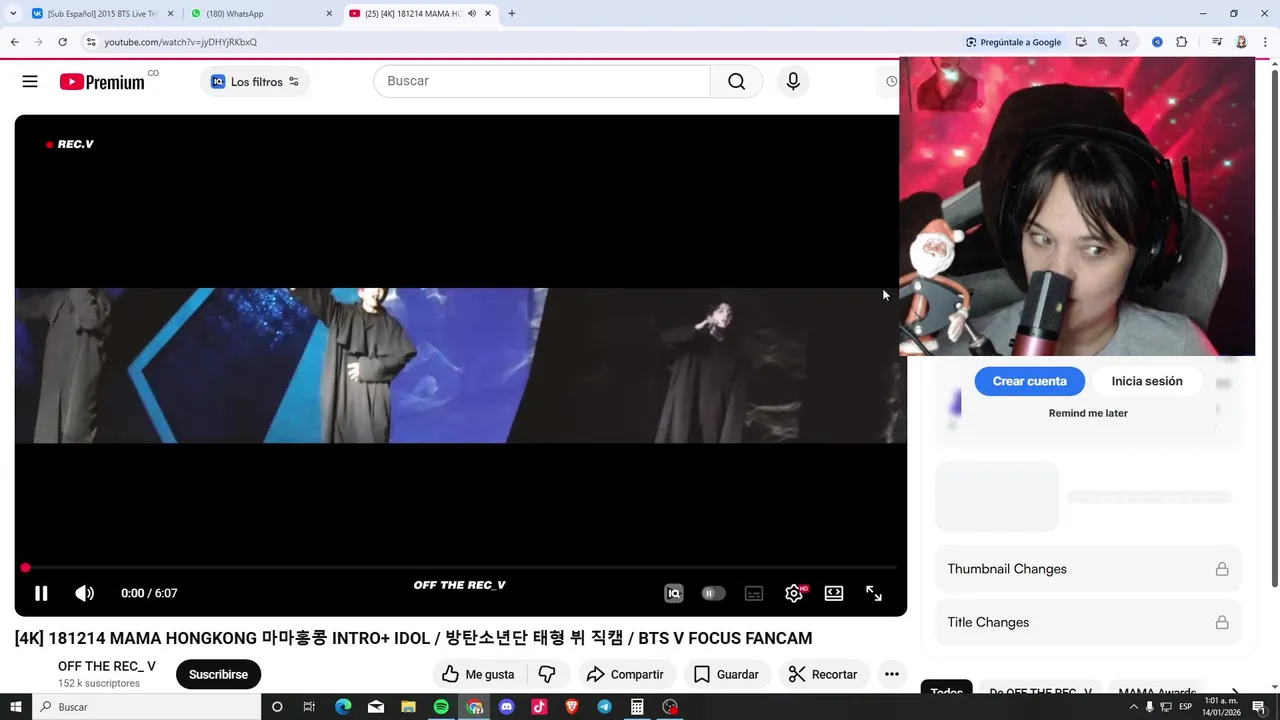Image resolution: width=1280 pixels, height=720 pixels.
Task: Pause the video playback
Action: point(41,593)
